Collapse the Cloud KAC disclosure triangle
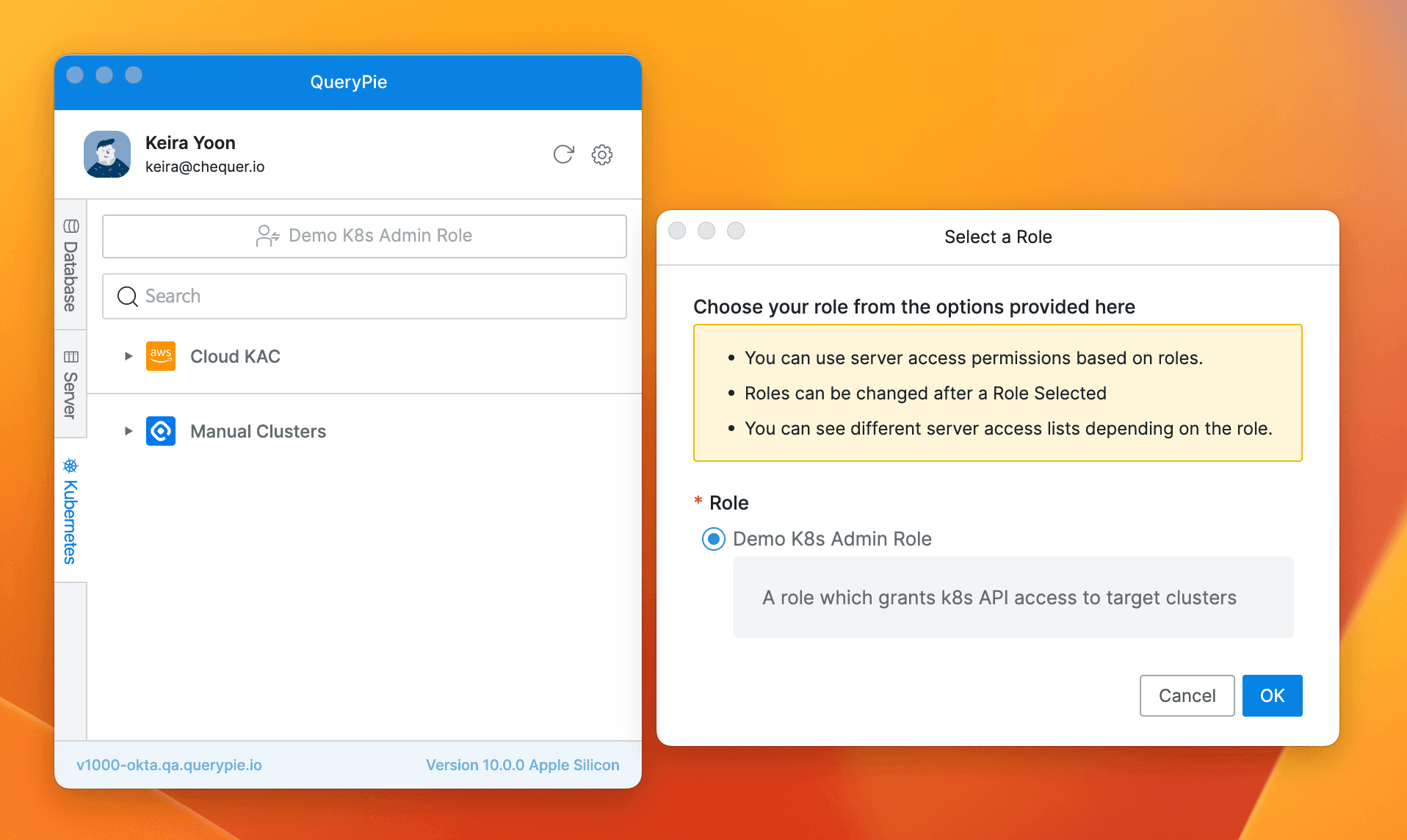1407x840 pixels. [x=128, y=356]
